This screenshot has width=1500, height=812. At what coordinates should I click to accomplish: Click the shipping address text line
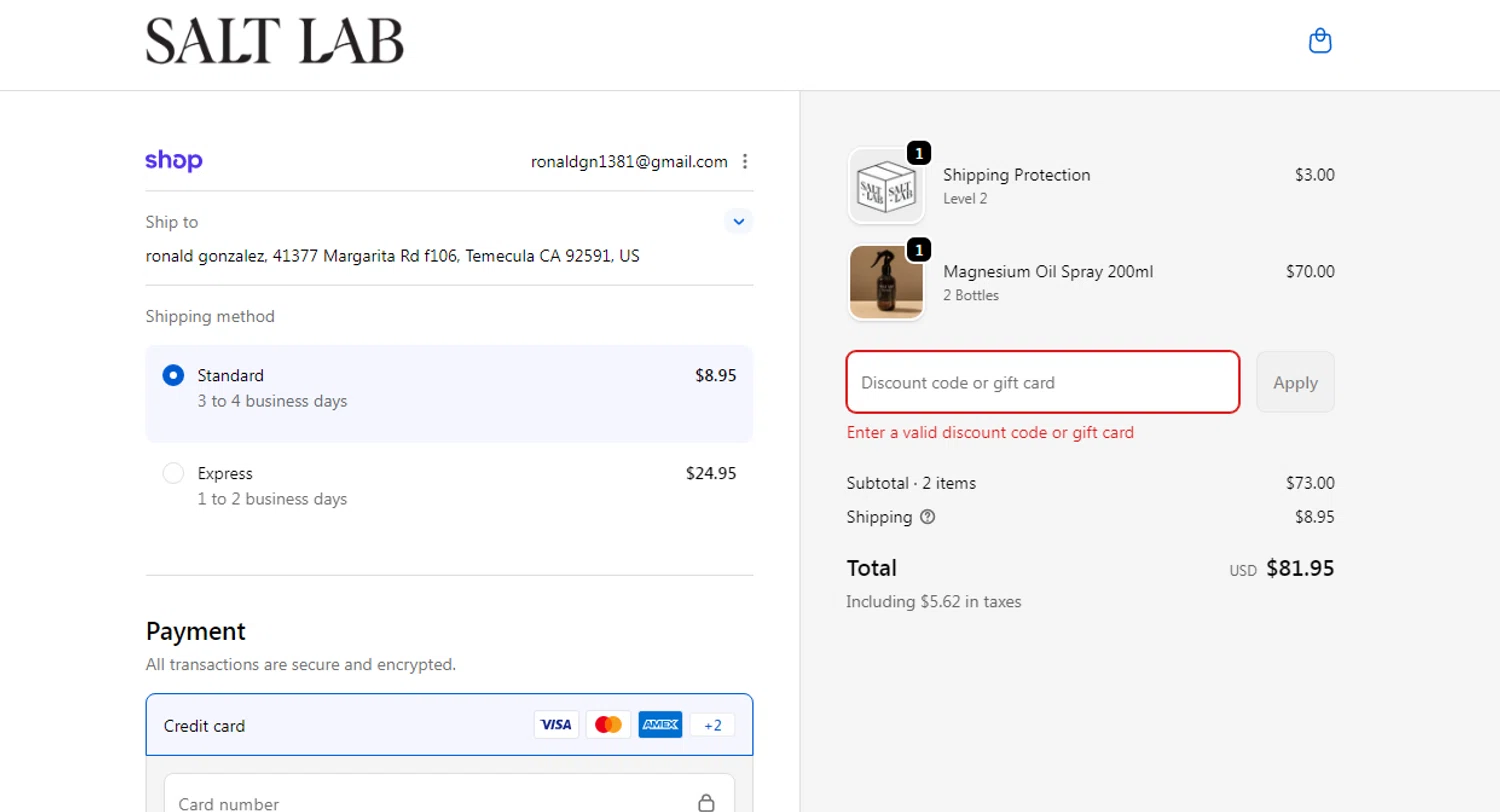393,256
